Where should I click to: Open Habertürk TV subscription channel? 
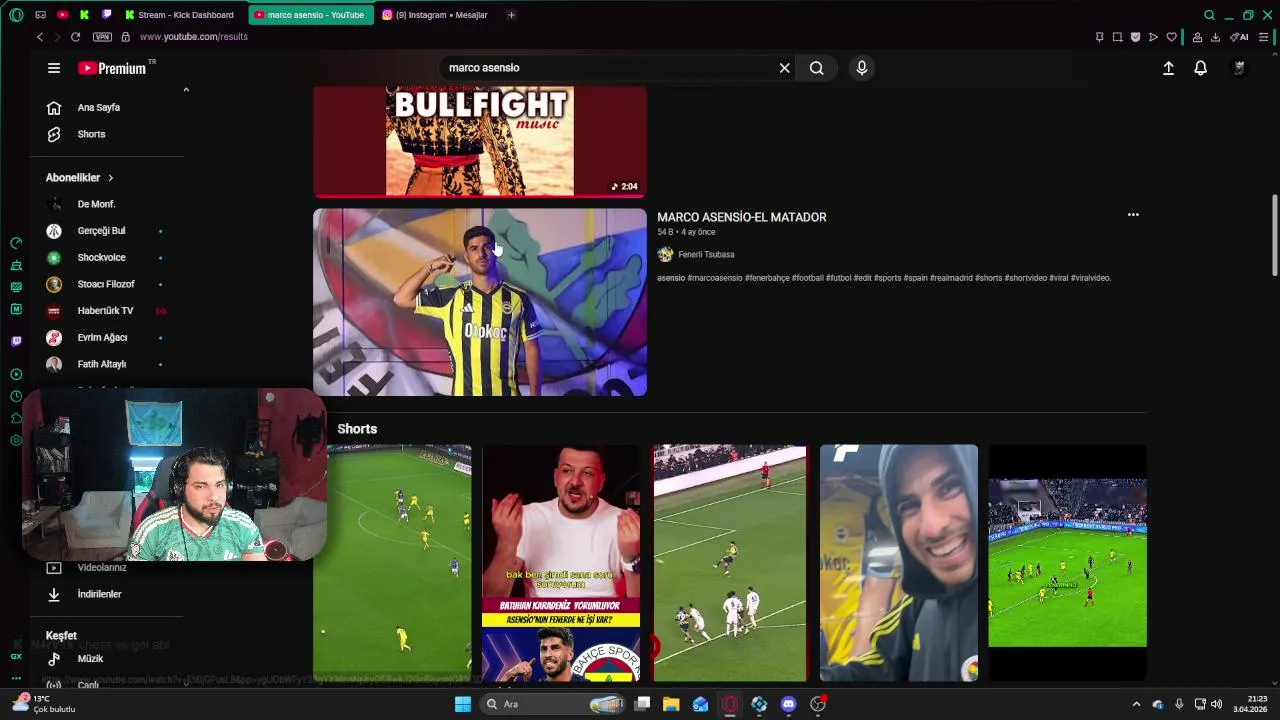[106, 311]
